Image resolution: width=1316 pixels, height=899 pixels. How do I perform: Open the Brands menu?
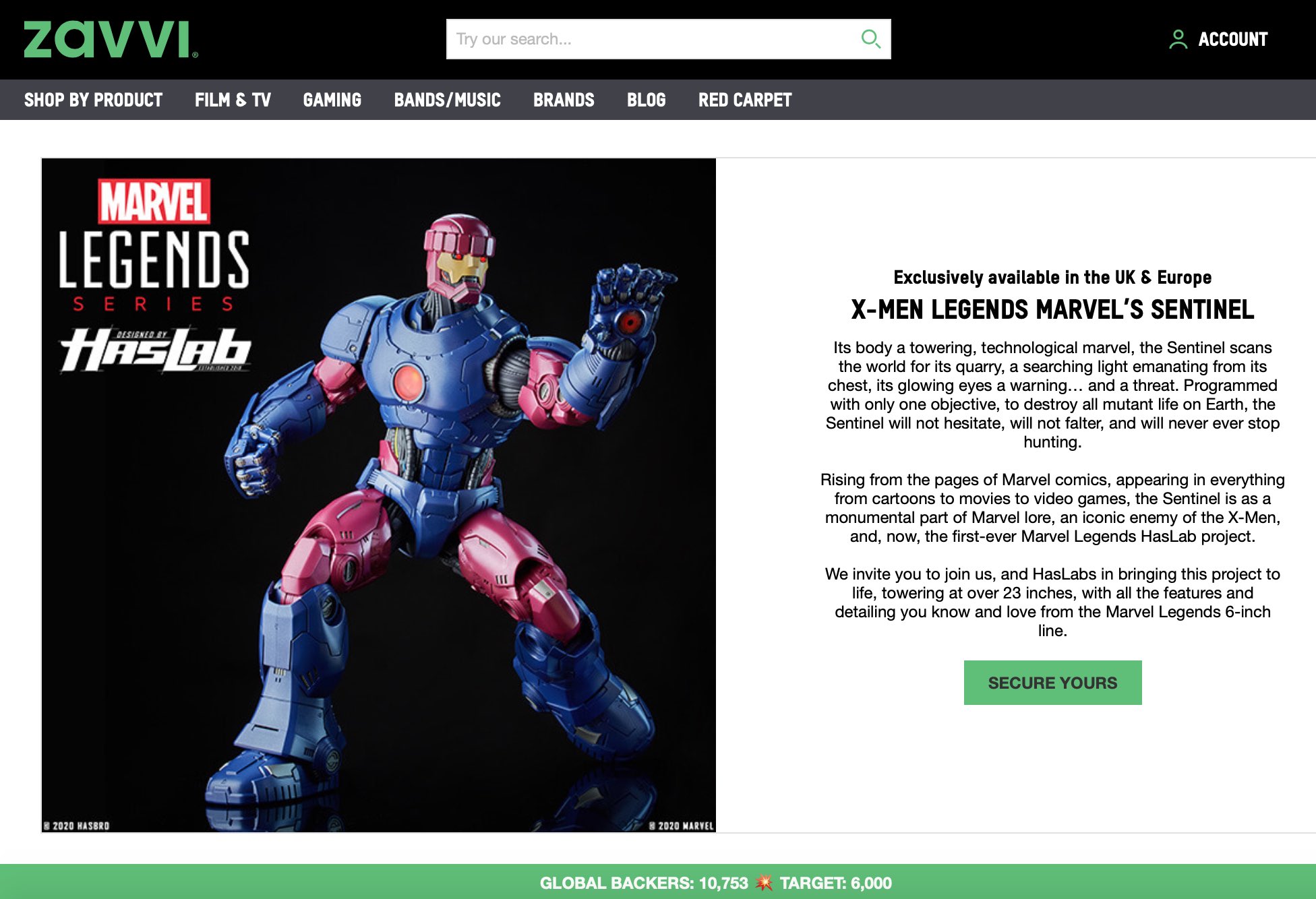[x=564, y=100]
